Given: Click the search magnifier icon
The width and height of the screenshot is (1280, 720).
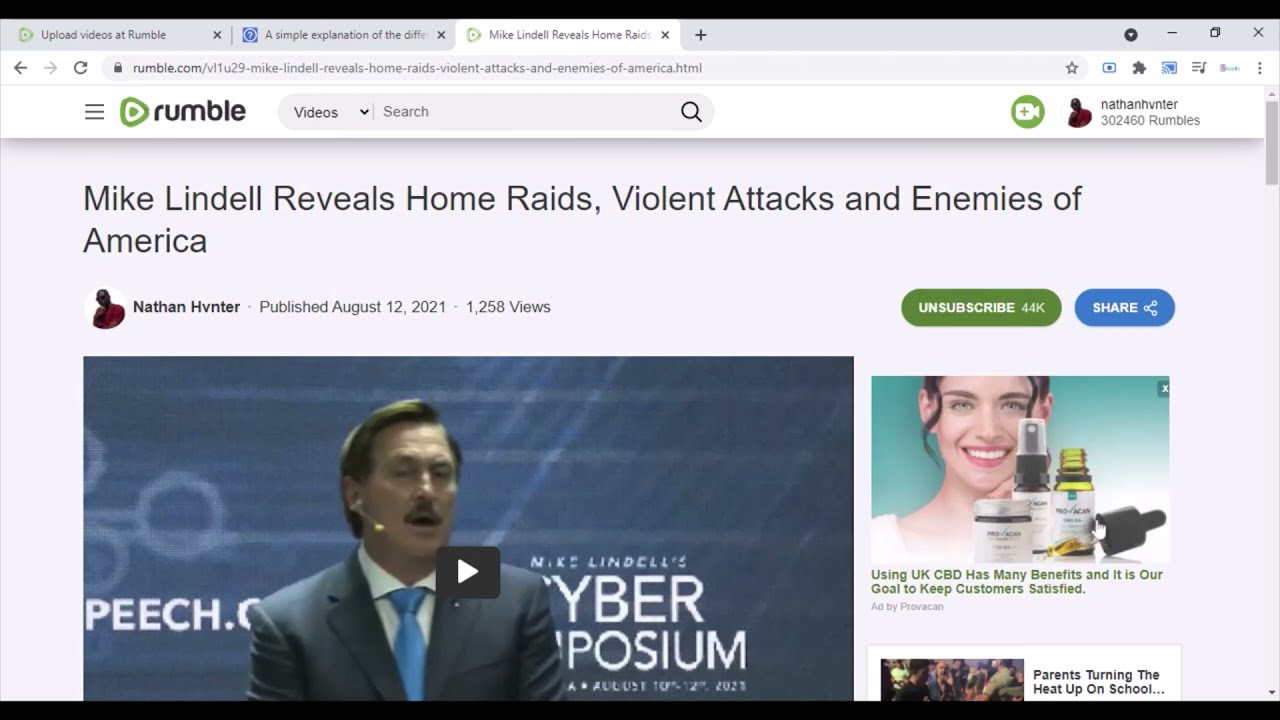Looking at the screenshot, I should [691, 112].
